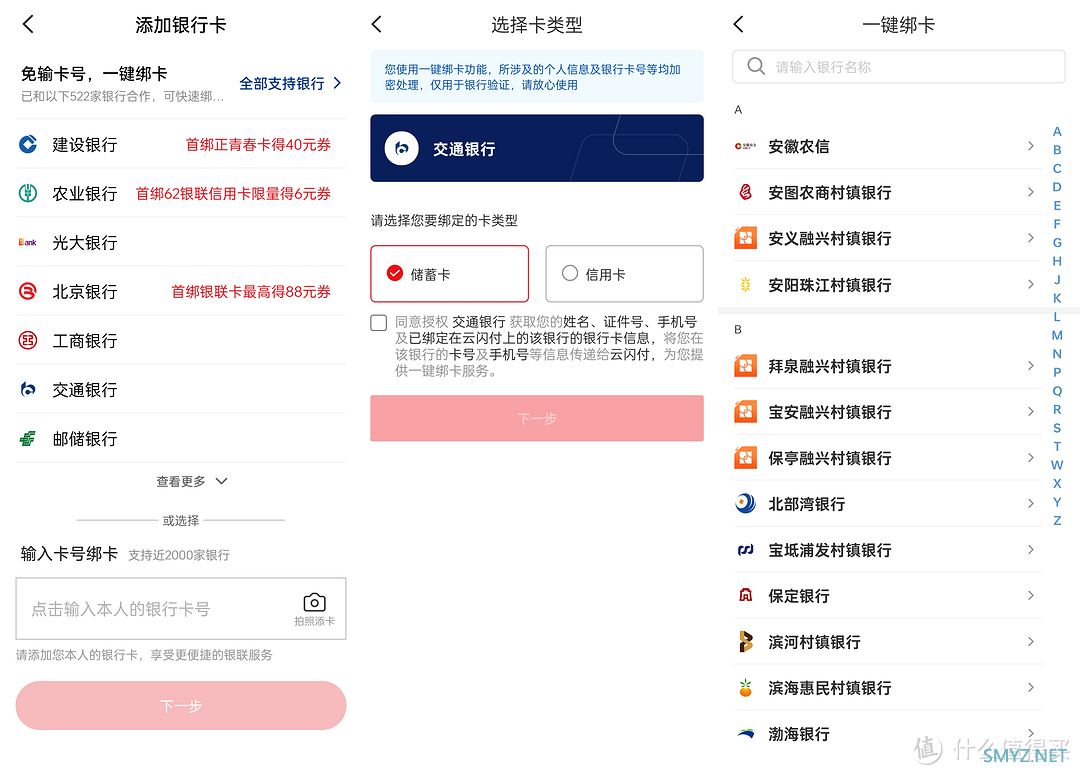
Task: Tap the 光大银行 logo icon
Action: tap(28, 242)
